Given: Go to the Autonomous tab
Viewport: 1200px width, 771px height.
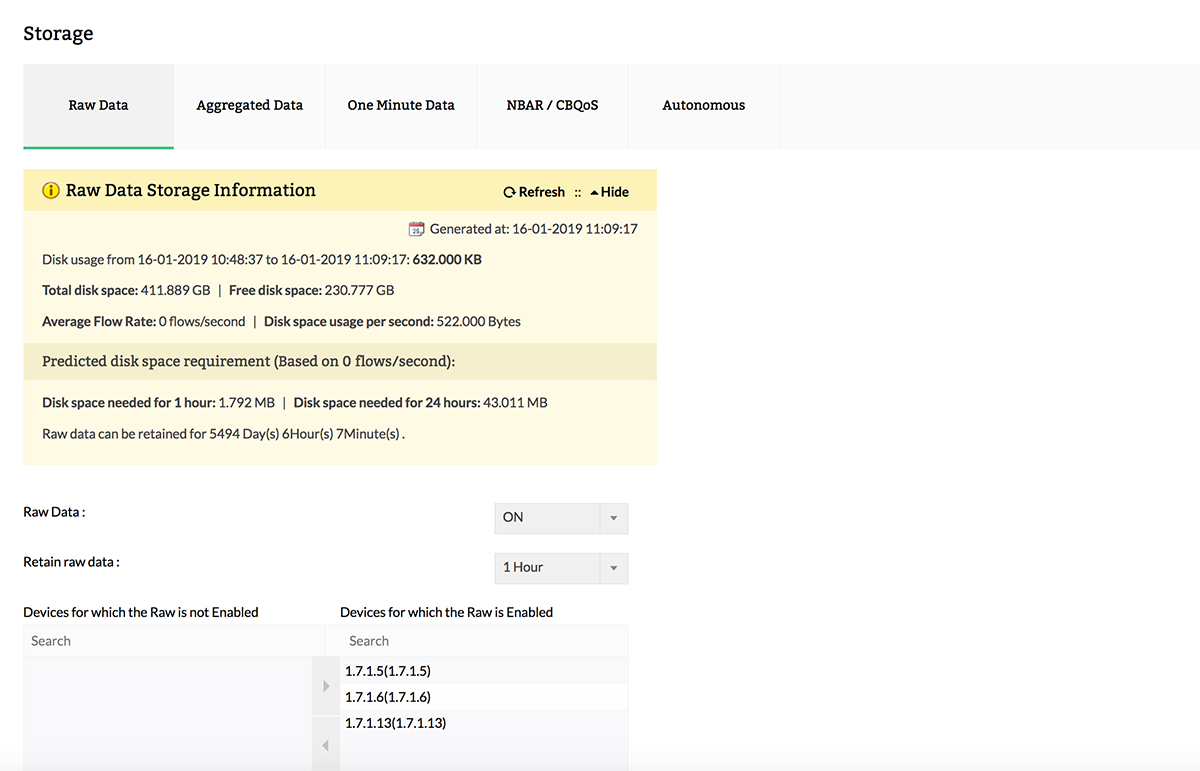Looking at the screenshot, I should pyautogui.click(x=704, y=105).
